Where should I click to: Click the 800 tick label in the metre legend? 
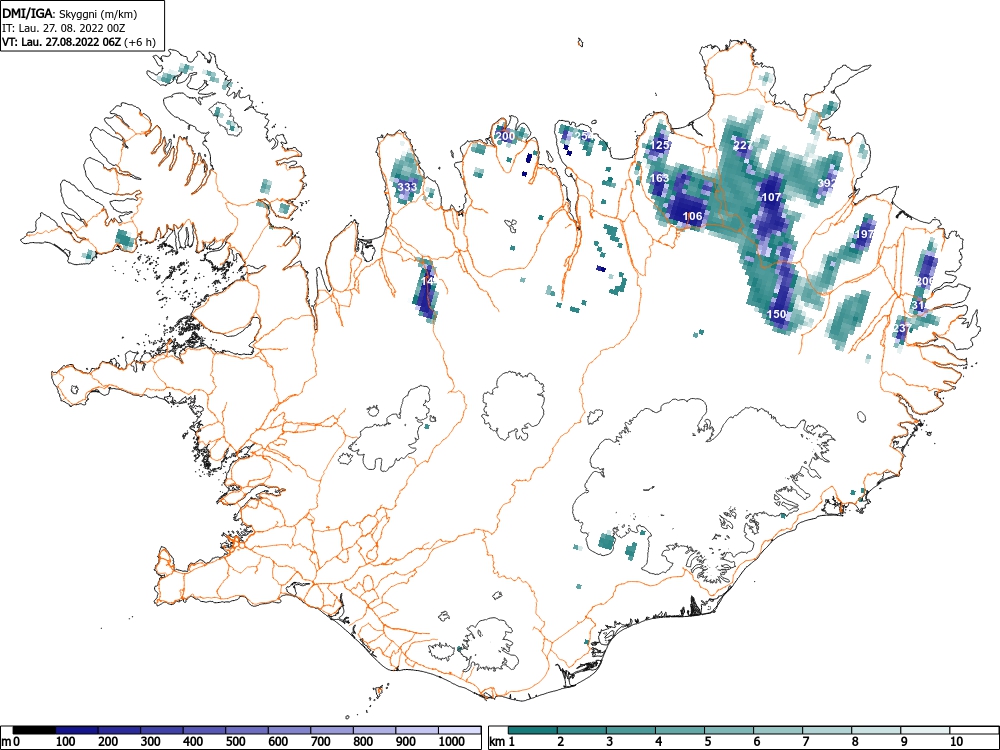[x=364, y=741]
